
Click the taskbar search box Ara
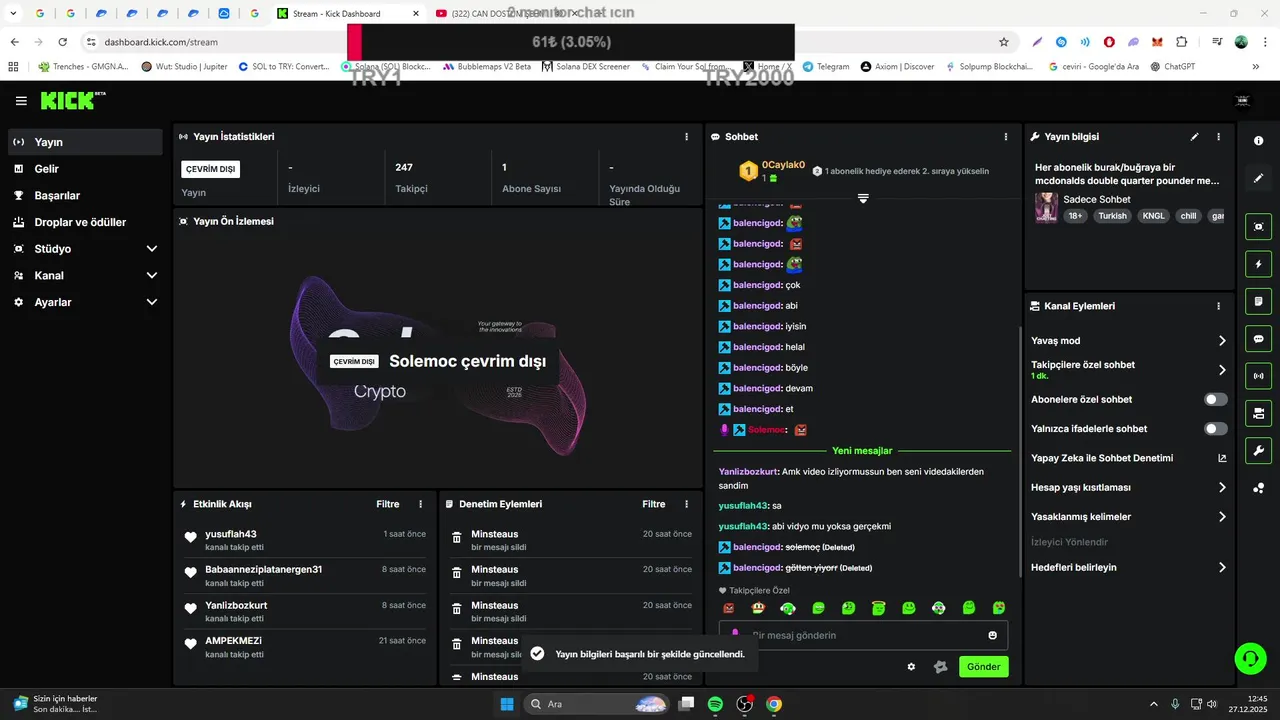tap(596, 704)
